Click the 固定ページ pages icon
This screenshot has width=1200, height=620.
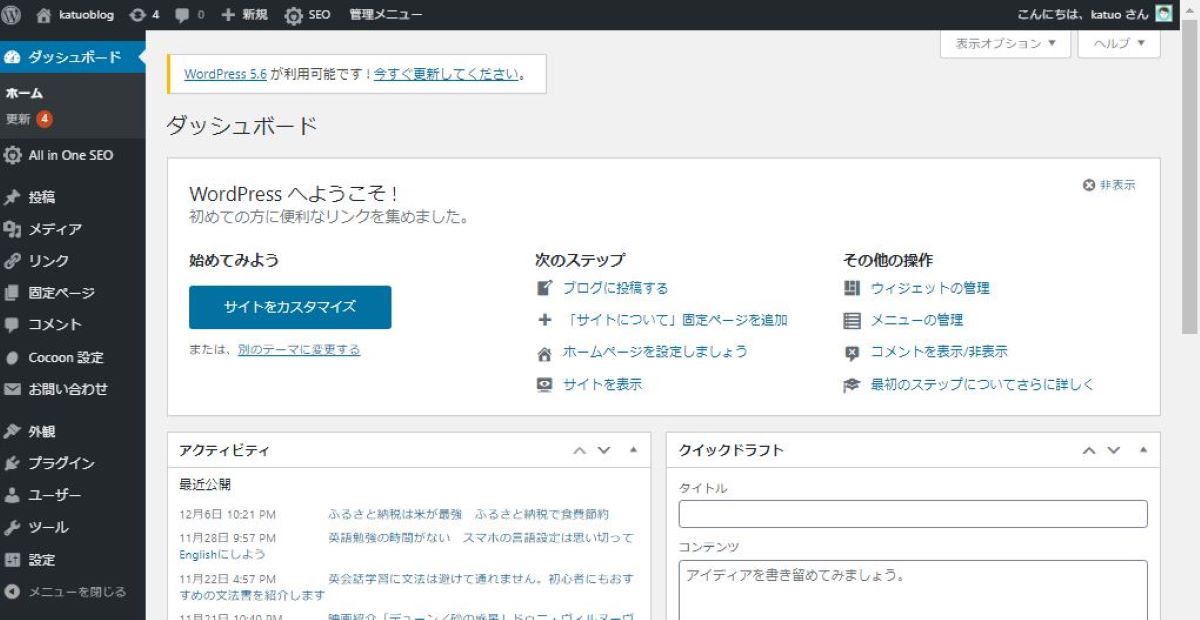[12, 293]
